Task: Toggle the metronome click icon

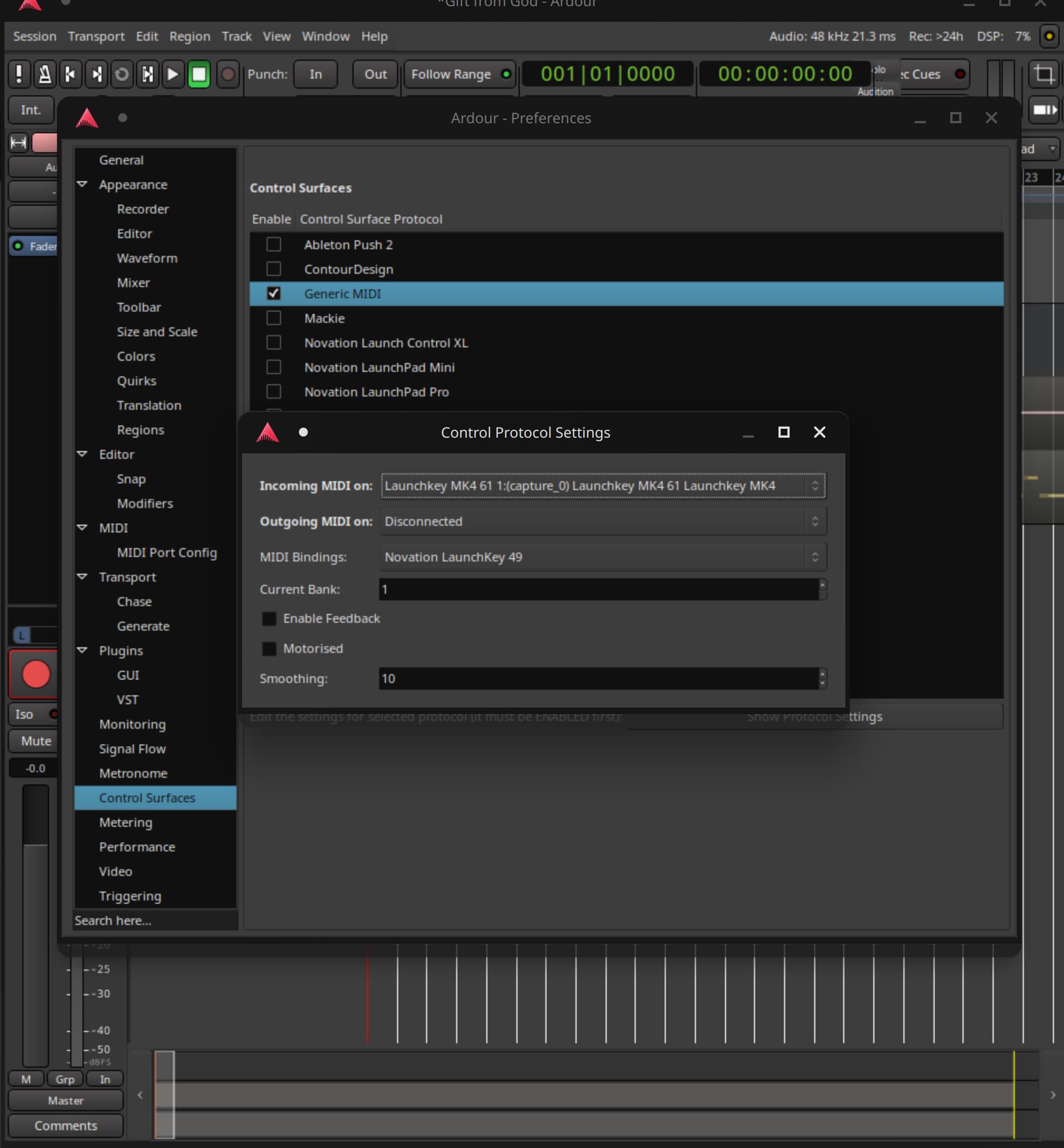Action: [45, 74]
